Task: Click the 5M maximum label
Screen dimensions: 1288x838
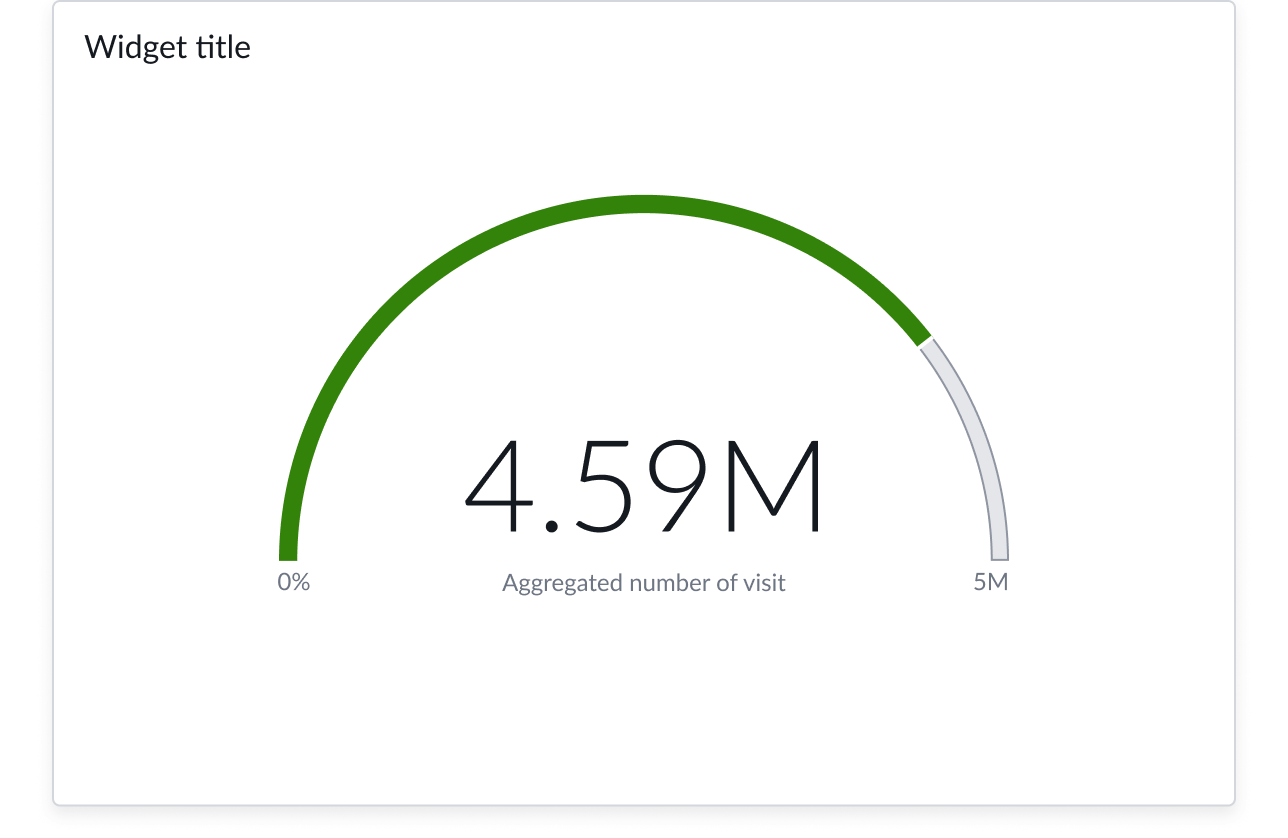Action: [x=991, y=582]
